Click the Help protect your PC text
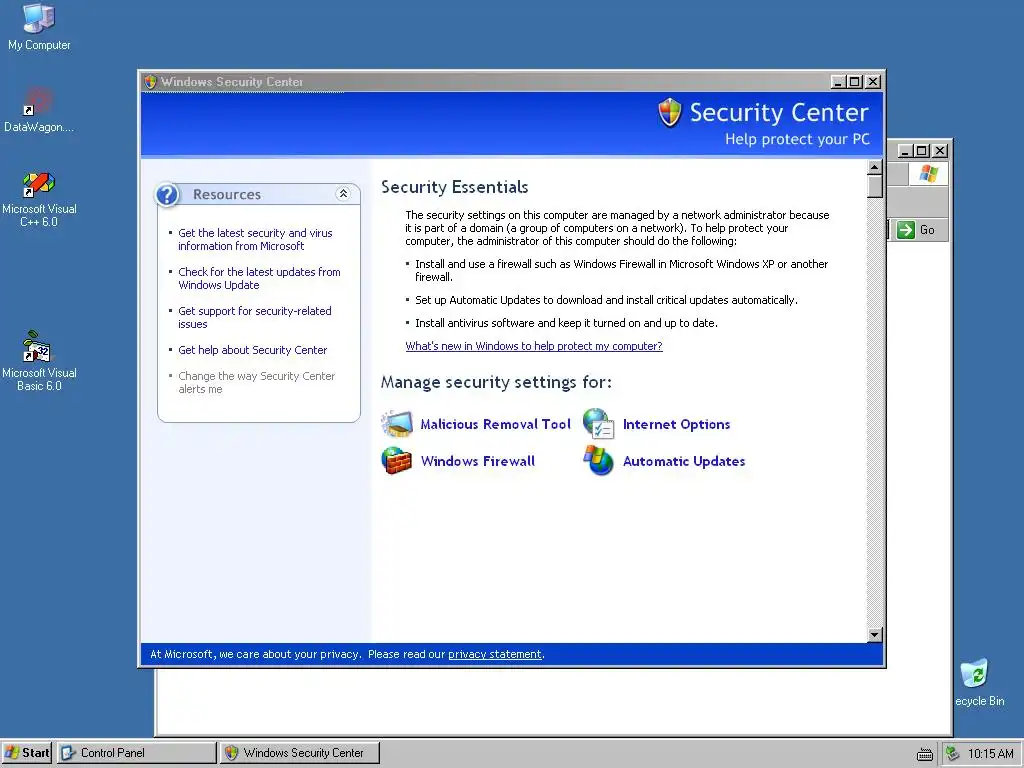The height and width of the screenshot is (768, 1024). point(797,139)
